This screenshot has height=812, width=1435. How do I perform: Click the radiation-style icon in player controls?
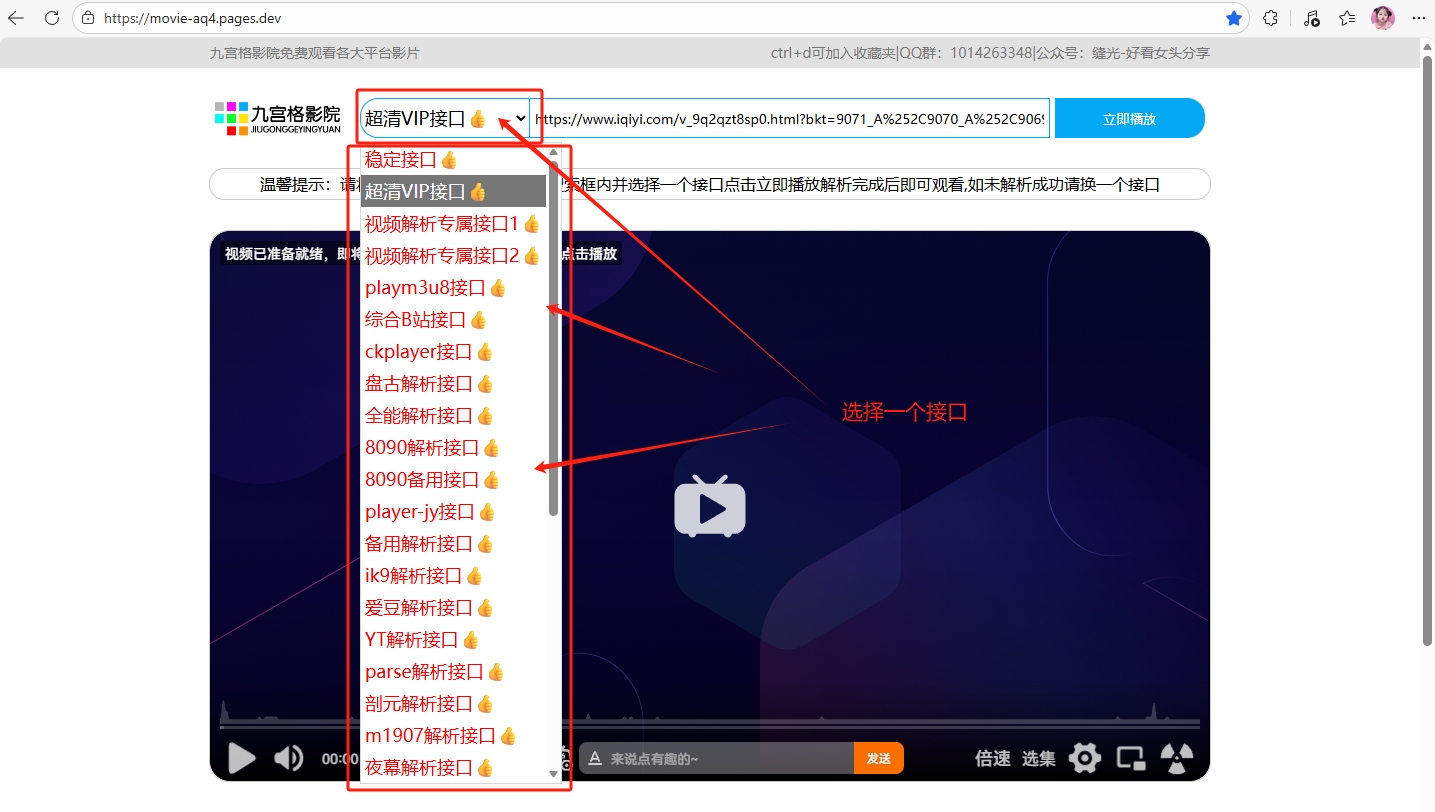point(1177,758)
